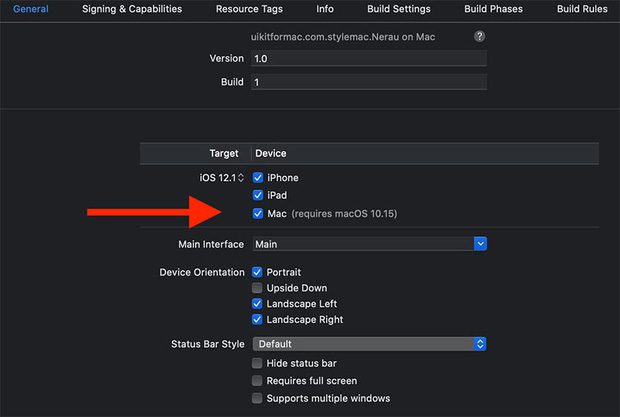Switch to the General tab
The width and height of the screenshot is (620, 417).
coord(31,9)
